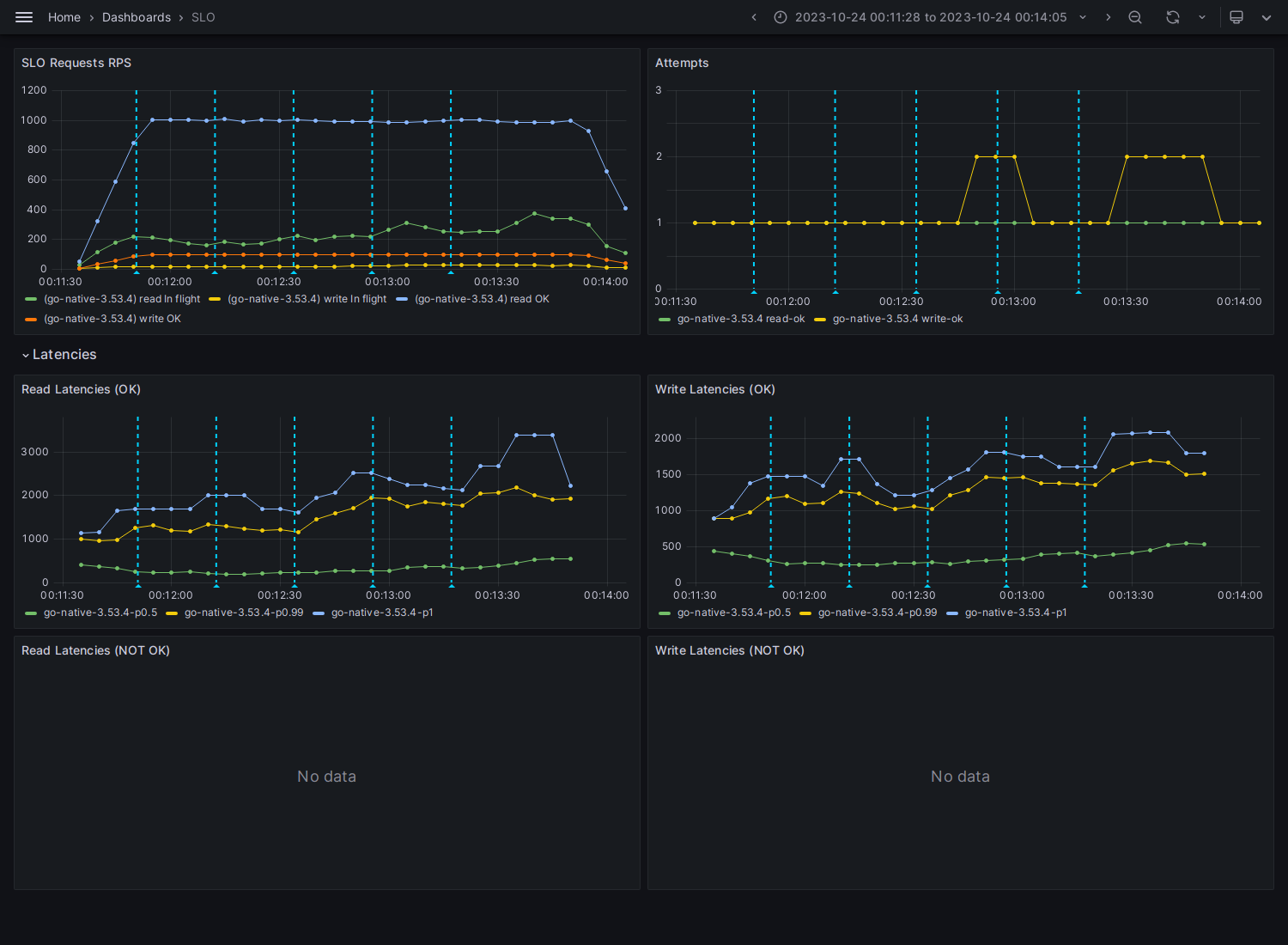Image resolution: width=1288 pixels, height=945 pixels.
Task: Shift time range backward arrow
Action: [754, 17]
